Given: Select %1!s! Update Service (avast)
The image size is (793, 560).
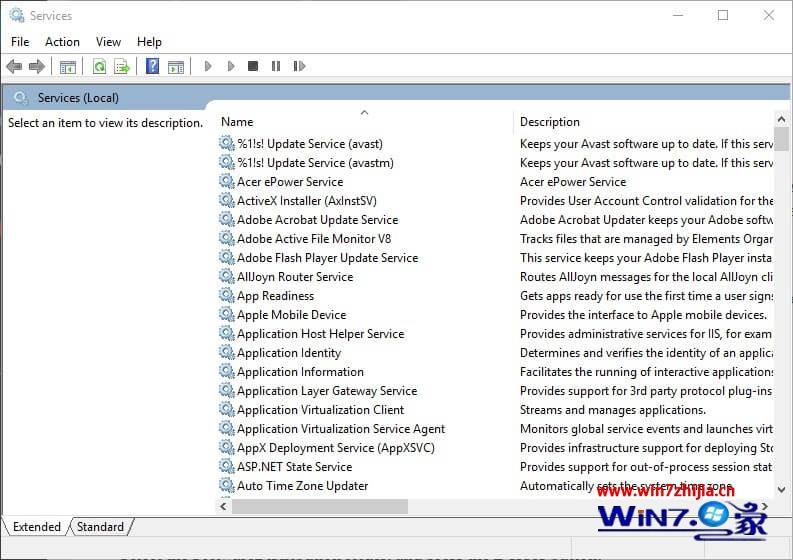Looking at the screenshot, I should [310, 144].
